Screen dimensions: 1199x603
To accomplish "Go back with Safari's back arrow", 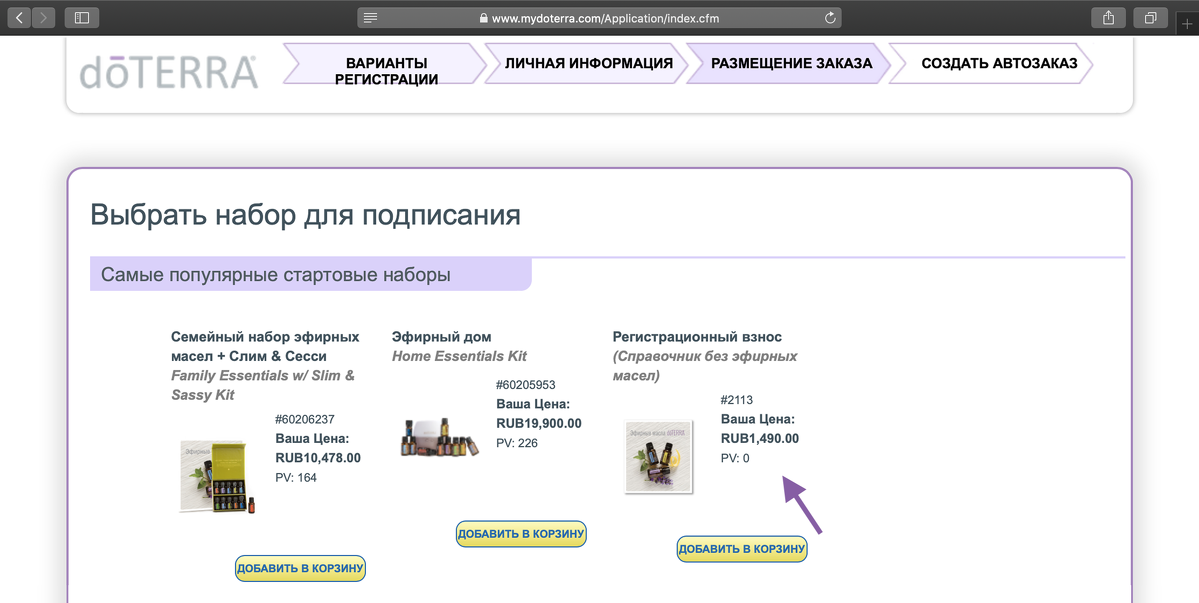I will tap(20, 18).
